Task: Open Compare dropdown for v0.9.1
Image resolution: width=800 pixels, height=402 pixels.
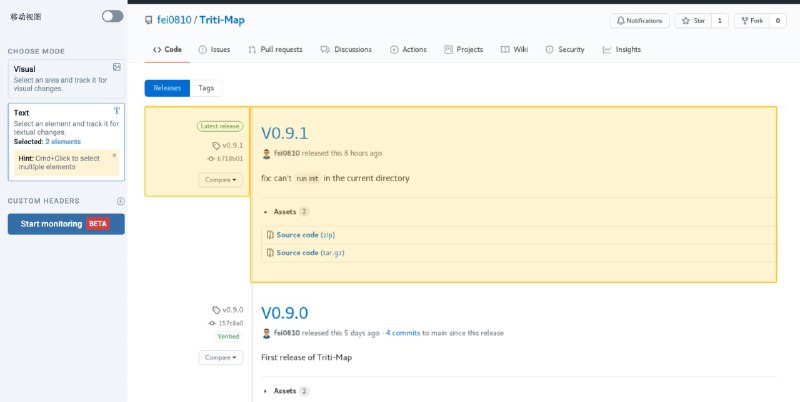Action: coord(220,180)
